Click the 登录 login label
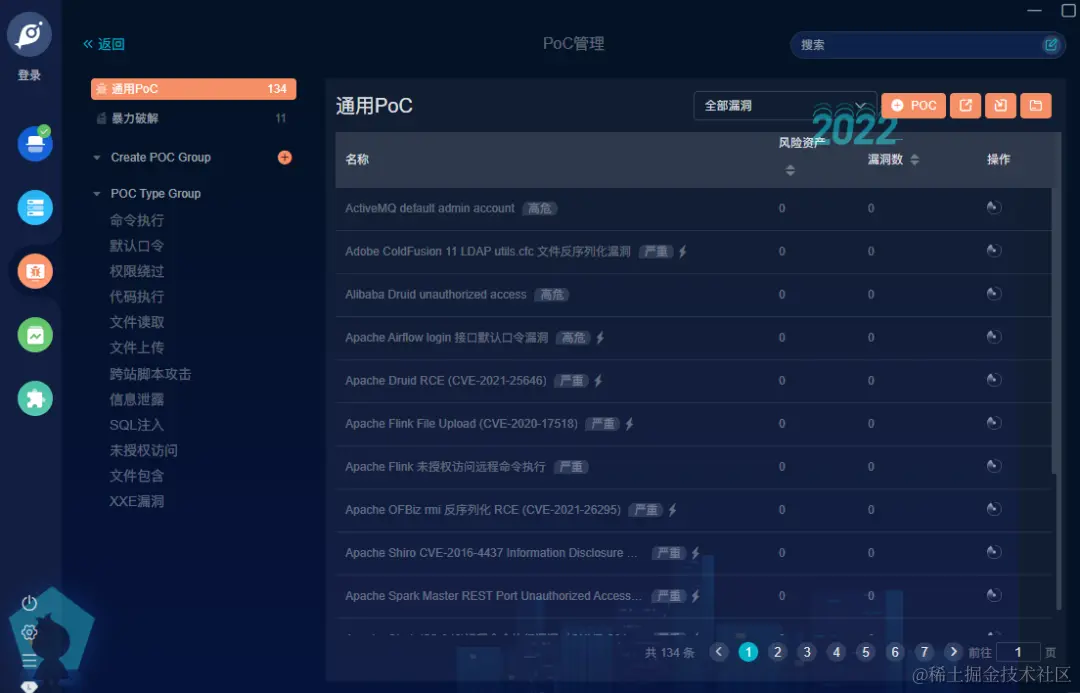 pyautogui.click(x=29, y=75)
